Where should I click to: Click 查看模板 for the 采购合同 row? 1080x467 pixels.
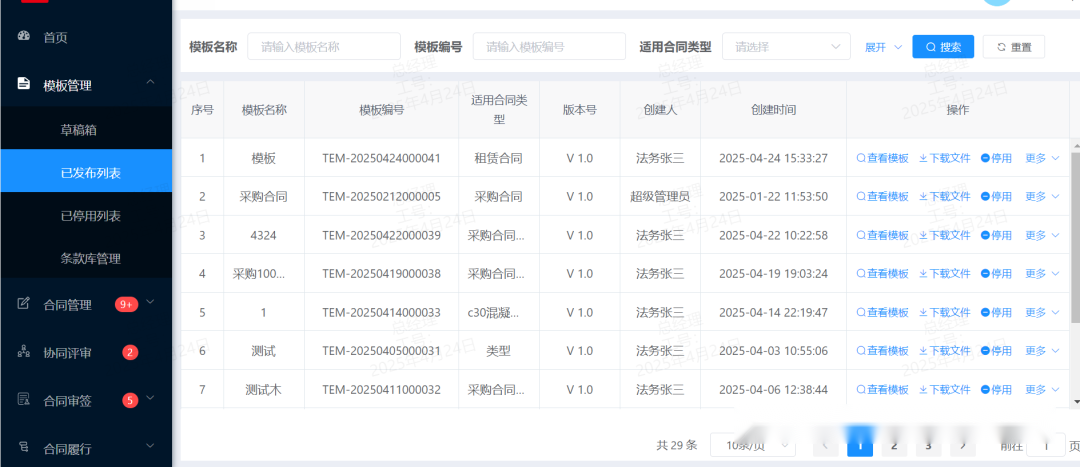pos(882,197)
